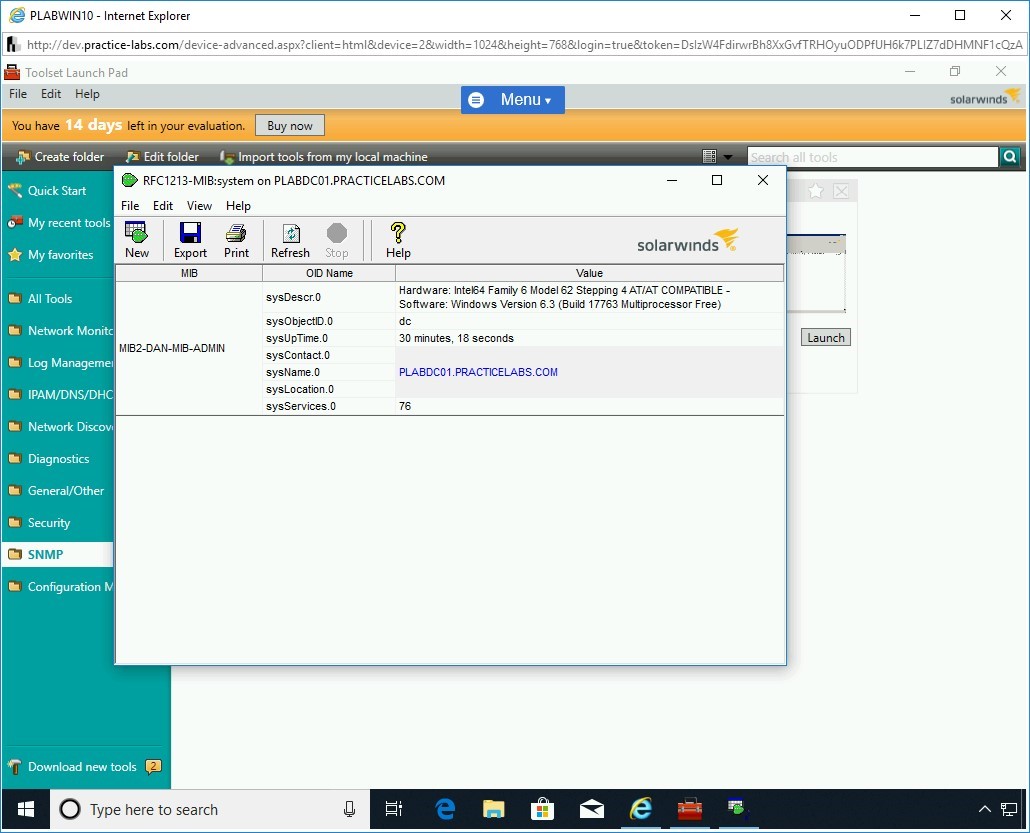Open Help via question mark icon
Screen dimensions: 1030x833
tap(398, 240)
